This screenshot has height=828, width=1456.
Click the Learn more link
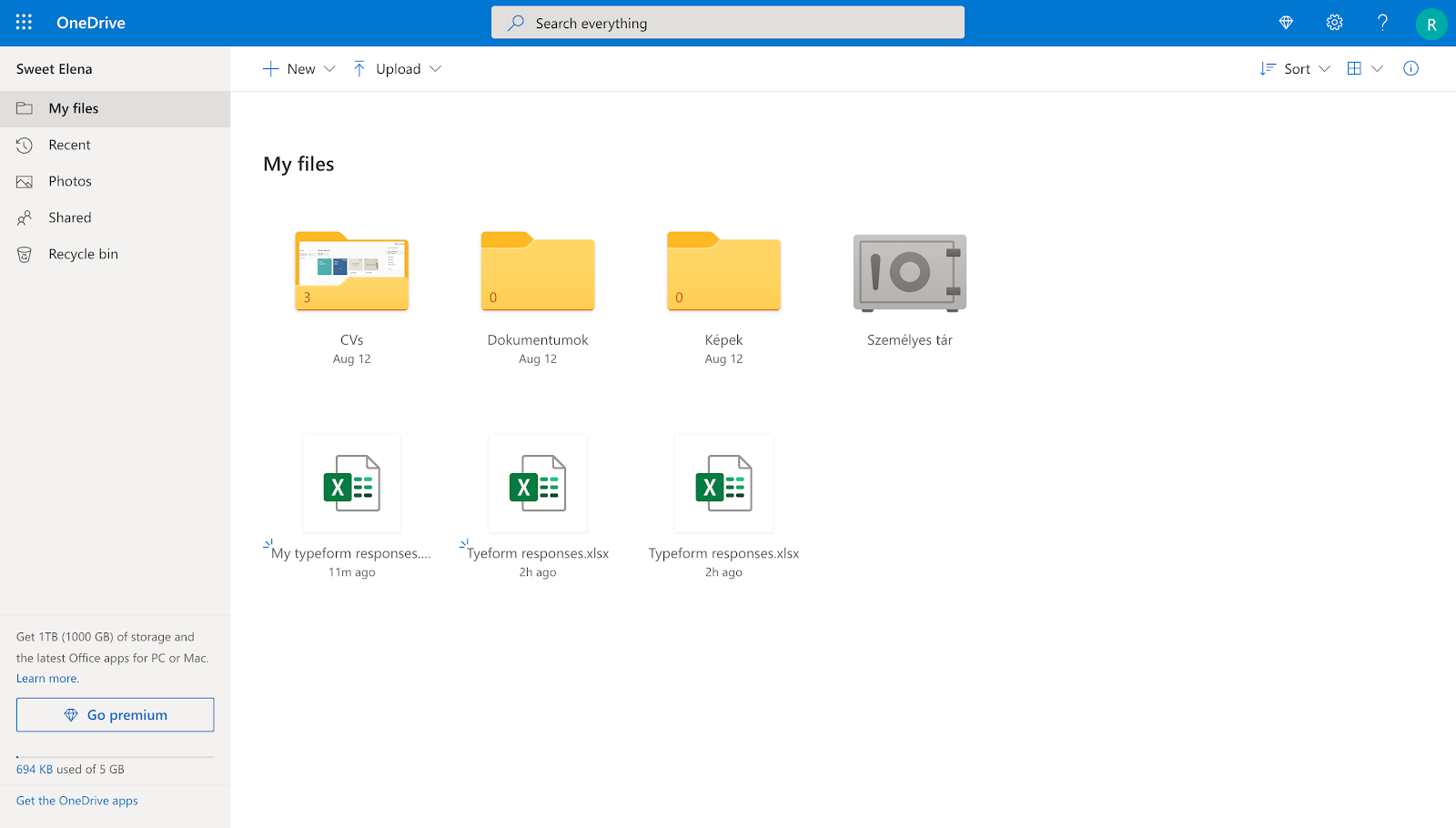[47, 679]
